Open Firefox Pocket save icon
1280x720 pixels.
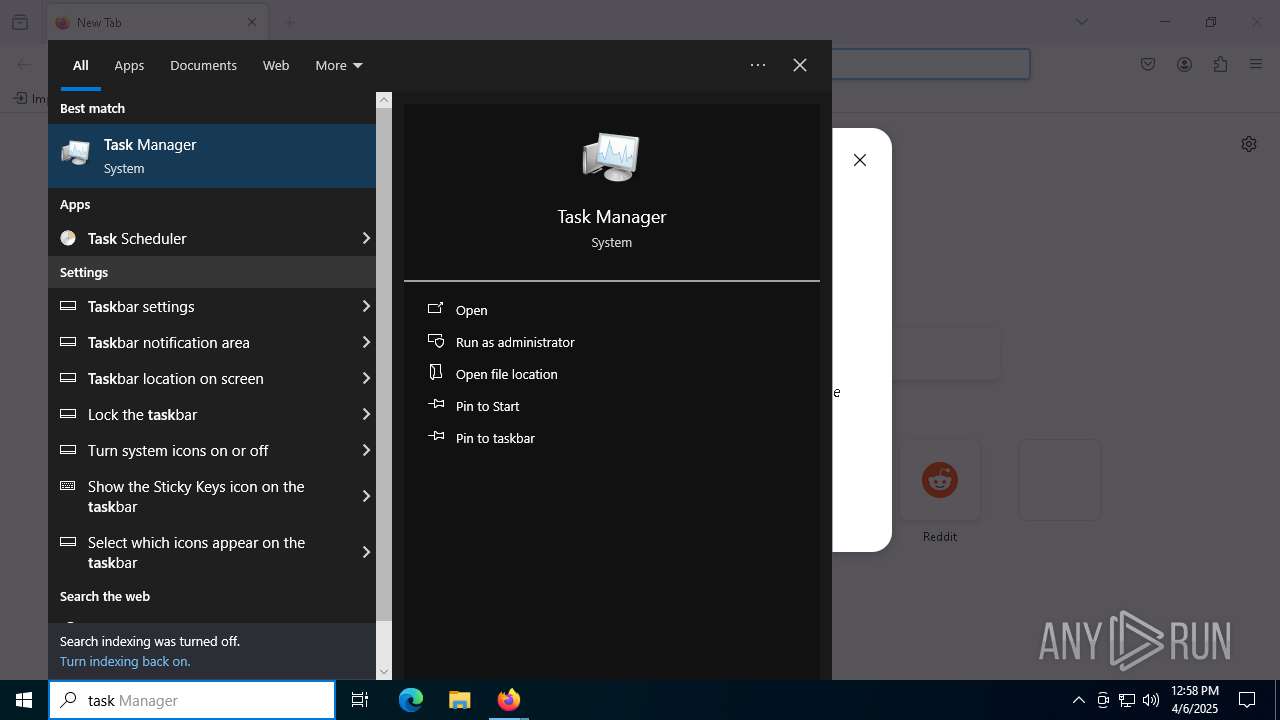(x=1148, y=65)
